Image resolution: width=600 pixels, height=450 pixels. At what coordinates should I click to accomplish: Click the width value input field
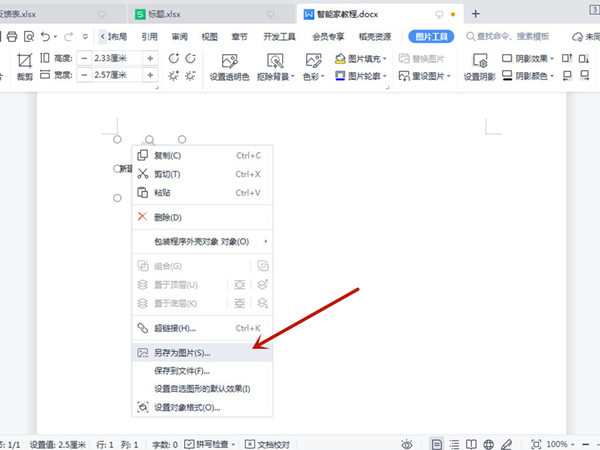pyautogui.click(x=117, y=75)
